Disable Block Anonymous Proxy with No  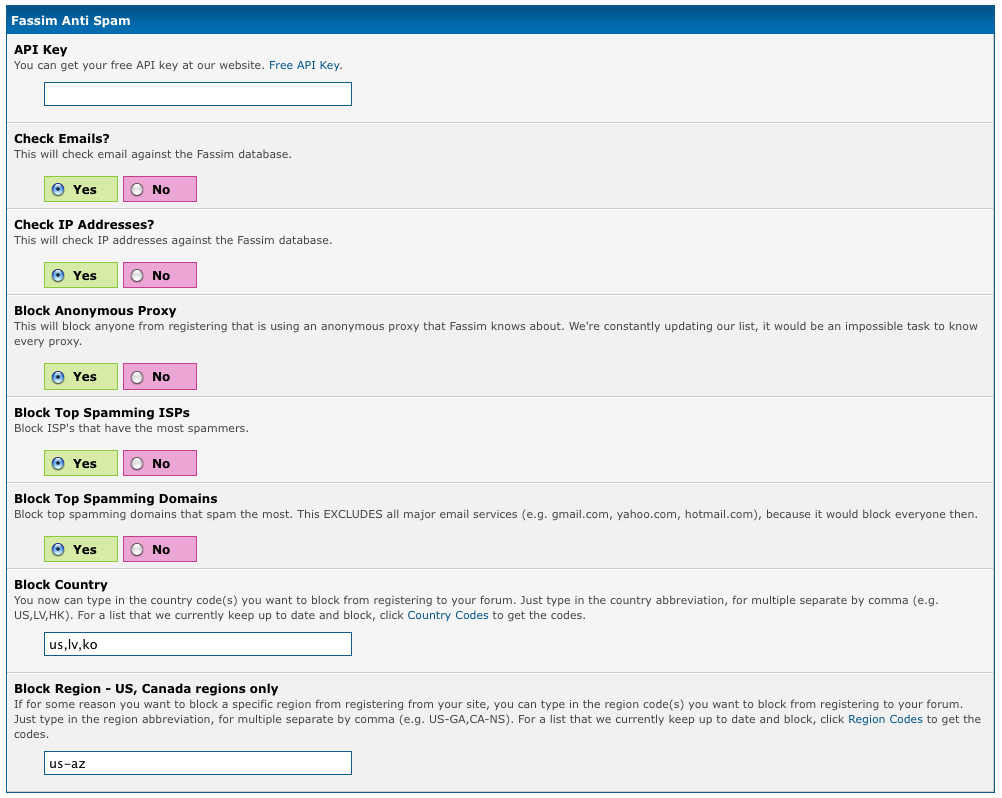[x=137, y=377]
